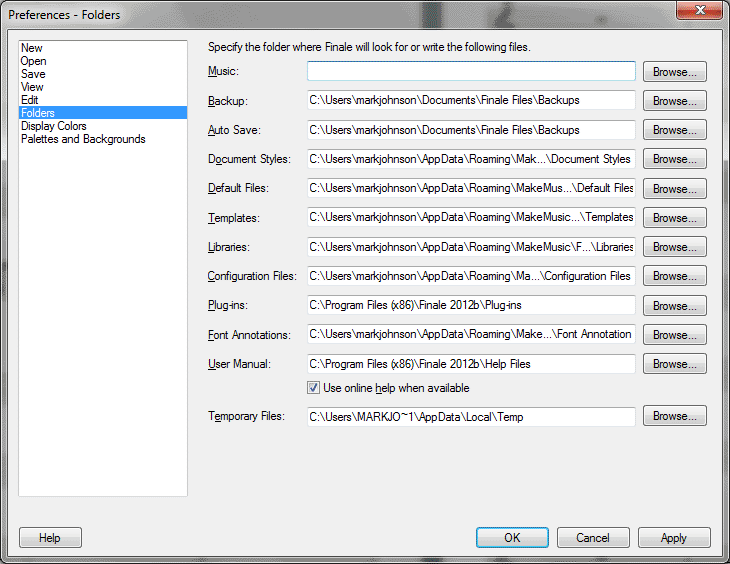Select the New category in the preferences list
The width and height of the screenshot is (730, 564).
[32, 48]
